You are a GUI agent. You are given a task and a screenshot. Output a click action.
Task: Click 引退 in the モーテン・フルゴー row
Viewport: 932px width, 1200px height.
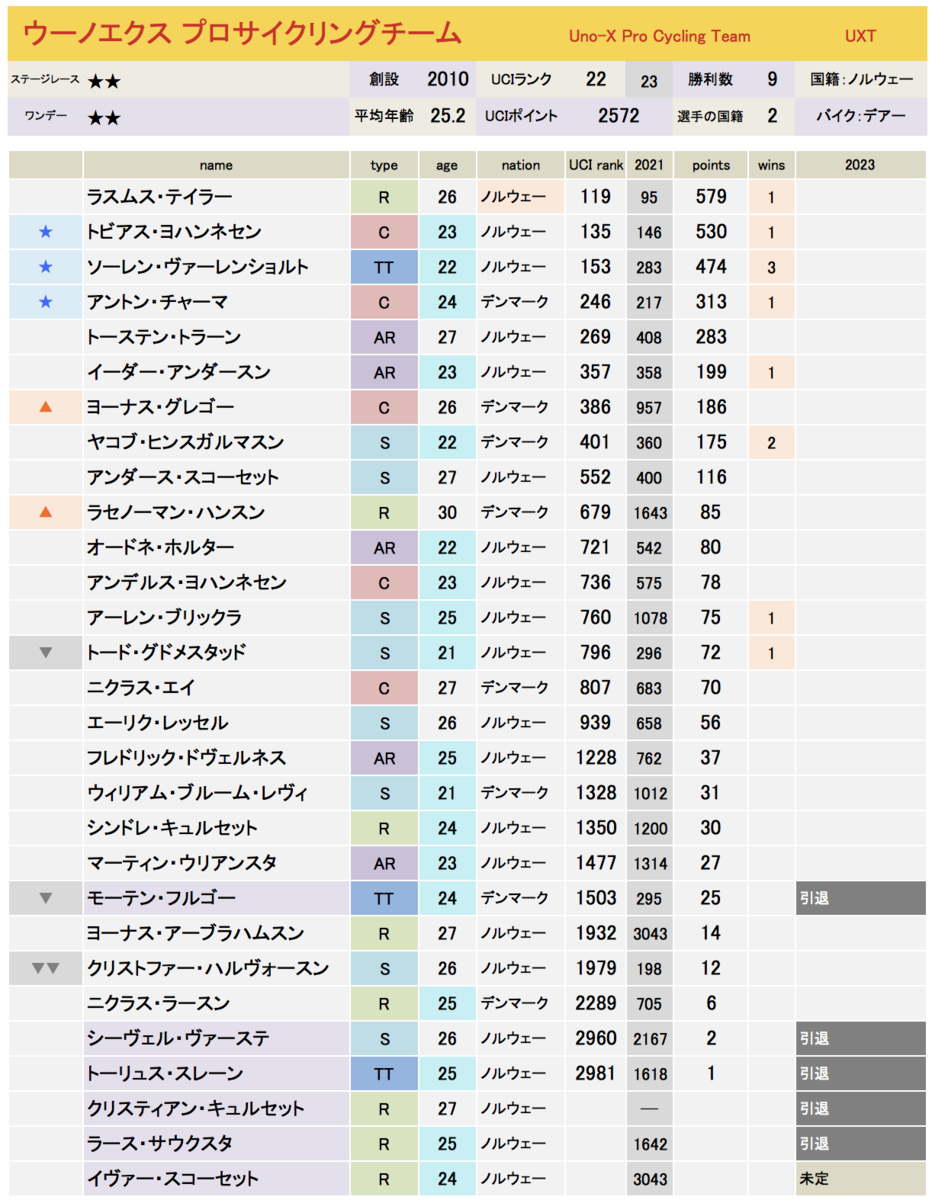point(814,898)
